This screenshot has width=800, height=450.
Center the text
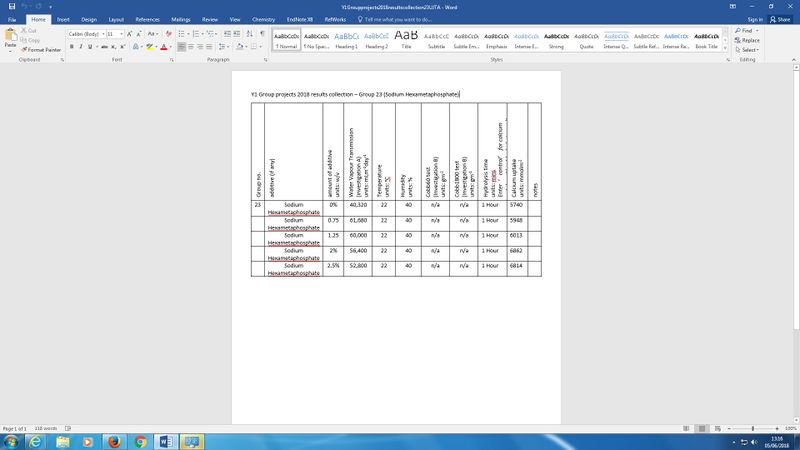191,46
